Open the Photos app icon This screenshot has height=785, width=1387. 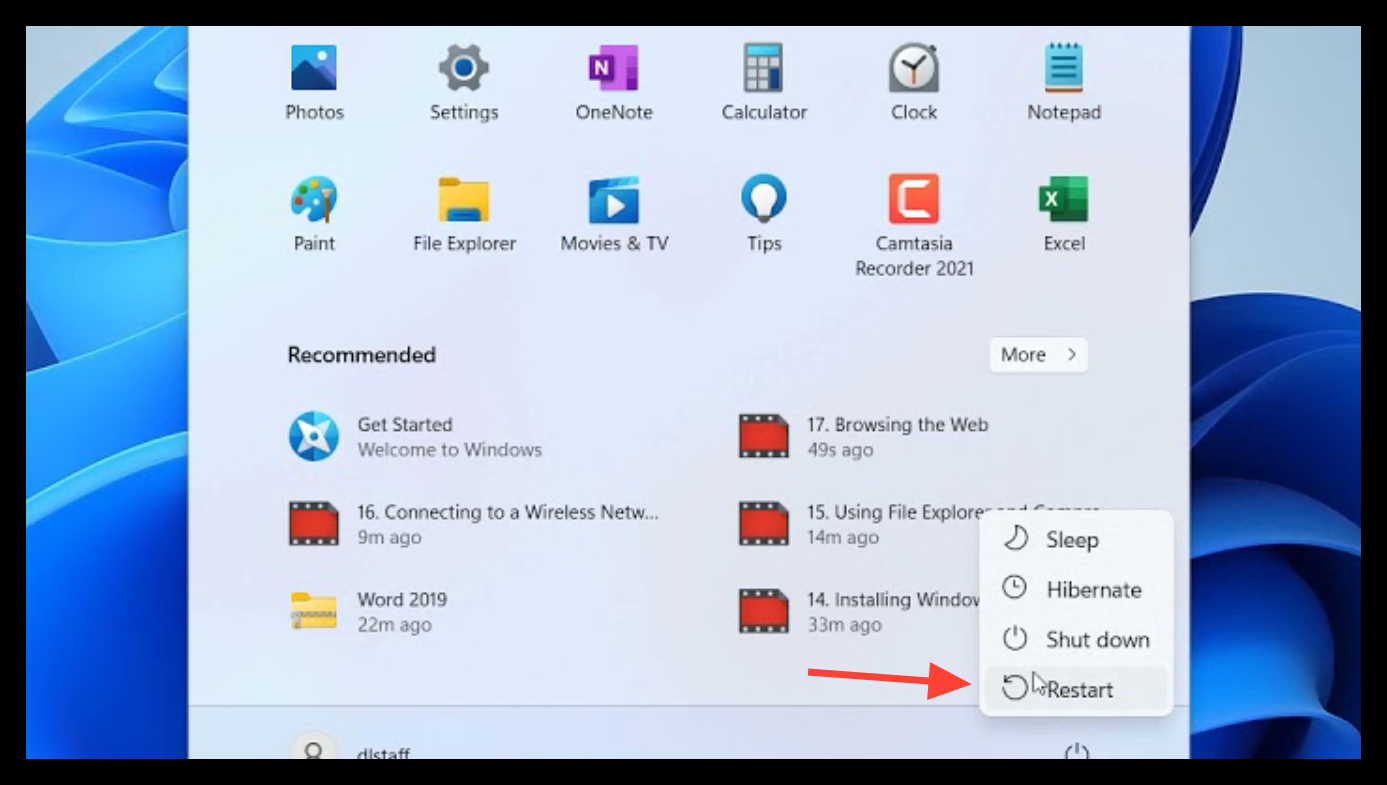[314, 68]
